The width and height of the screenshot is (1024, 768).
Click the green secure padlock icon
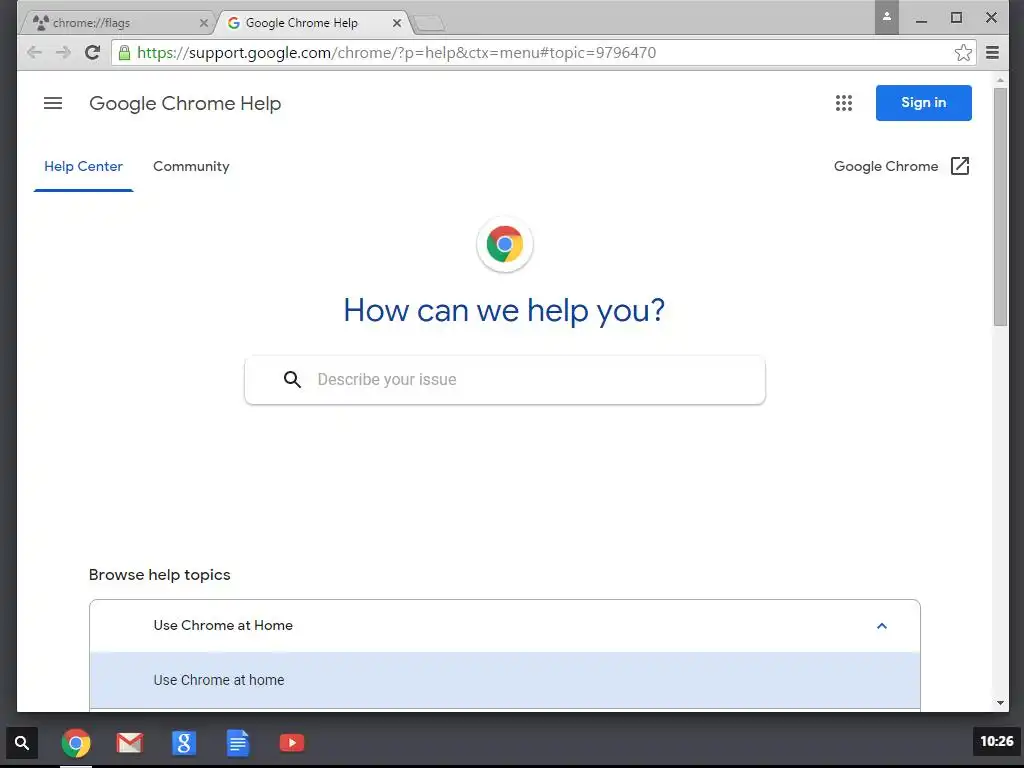click(x=124, y=52)
